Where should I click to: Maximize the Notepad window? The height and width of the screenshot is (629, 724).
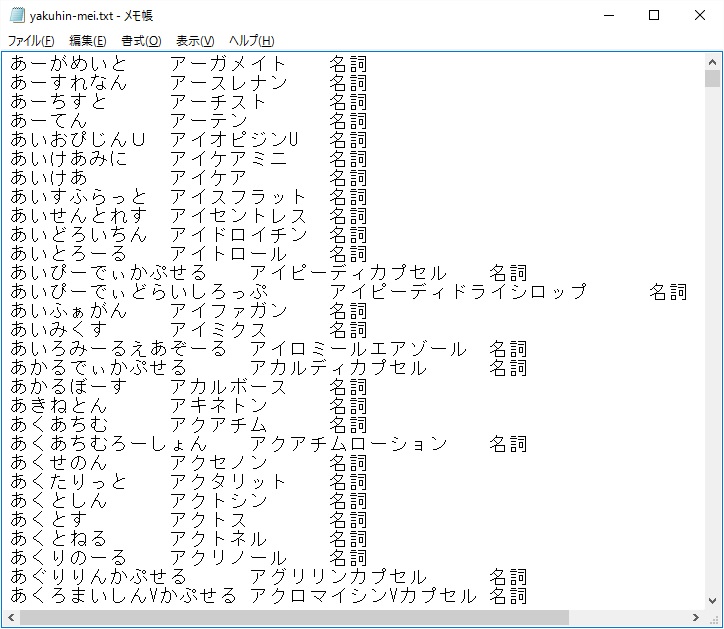(654, 15)
